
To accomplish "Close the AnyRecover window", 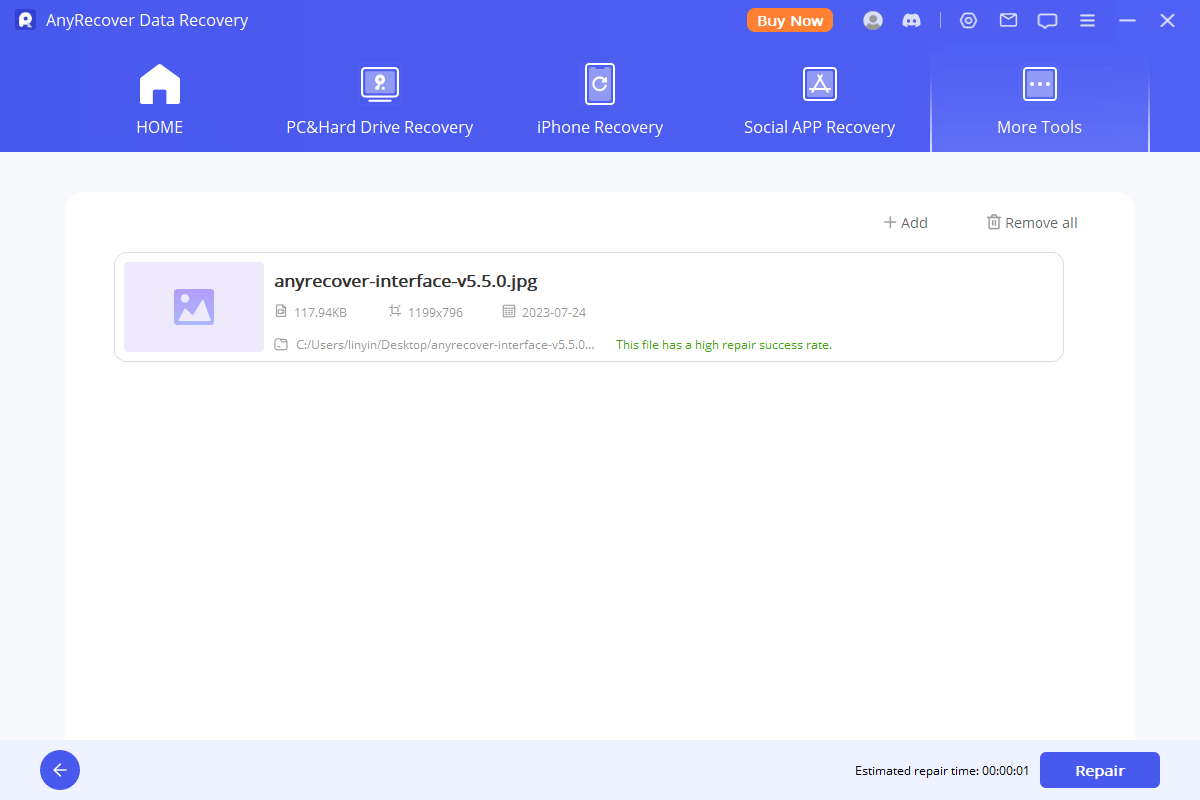I will (x=1167, y=20).
